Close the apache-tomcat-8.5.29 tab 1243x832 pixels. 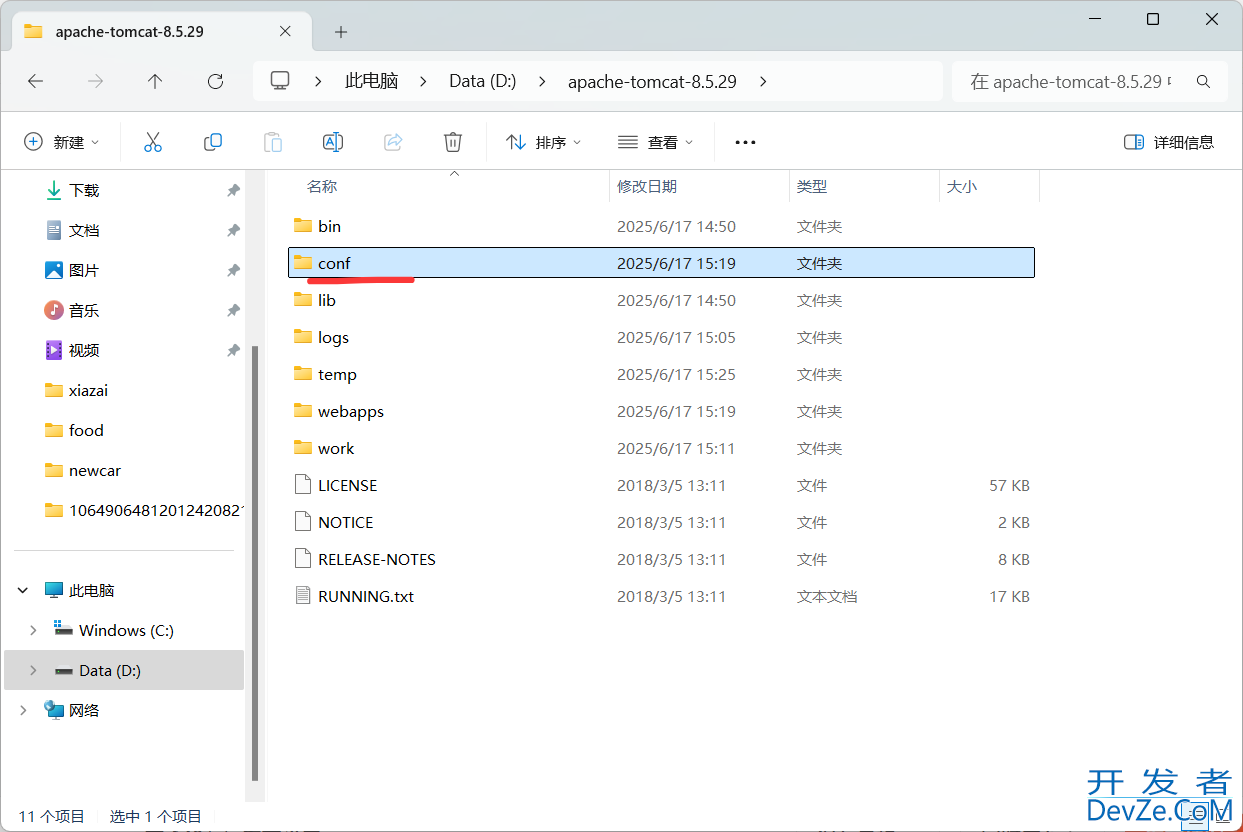[285, 32]
